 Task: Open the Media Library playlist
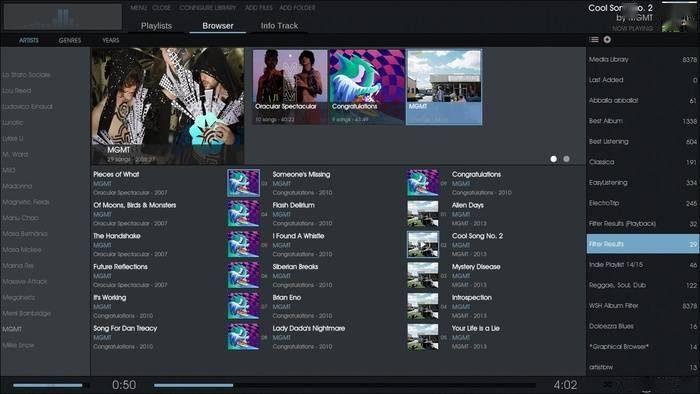(643, 59)
